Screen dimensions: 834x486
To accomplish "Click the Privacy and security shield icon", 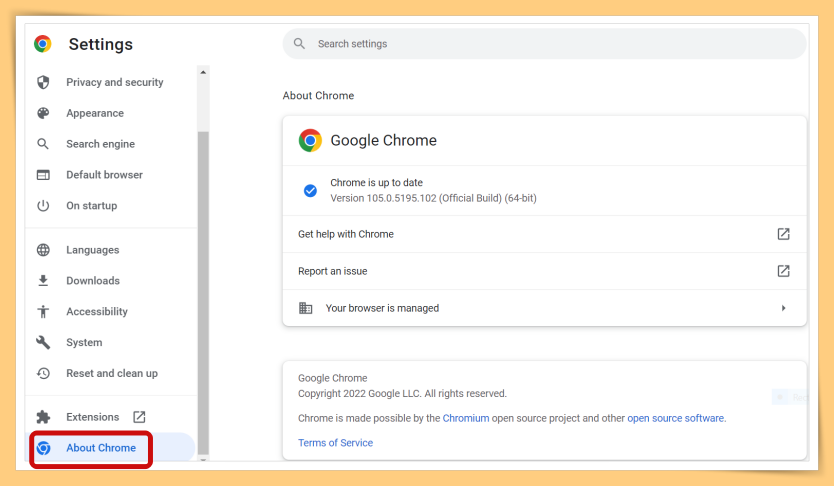I will pos(43,82).
